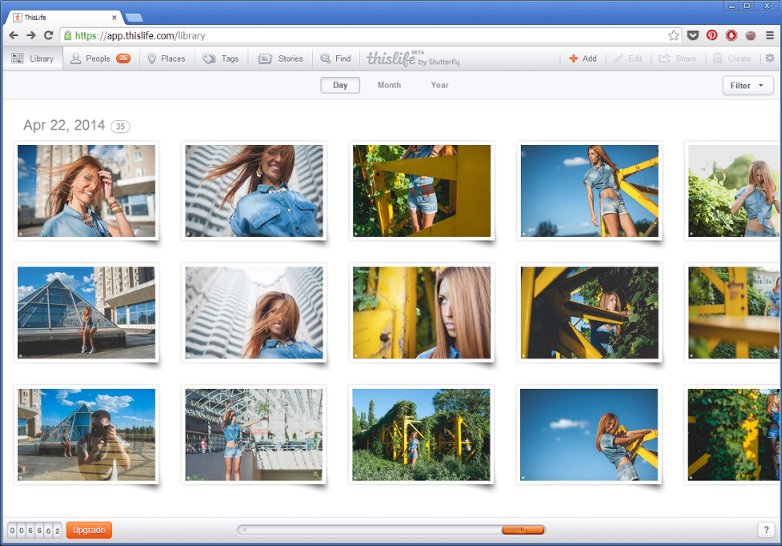
Task: Go forward in browser history
Action: point(31,35)
